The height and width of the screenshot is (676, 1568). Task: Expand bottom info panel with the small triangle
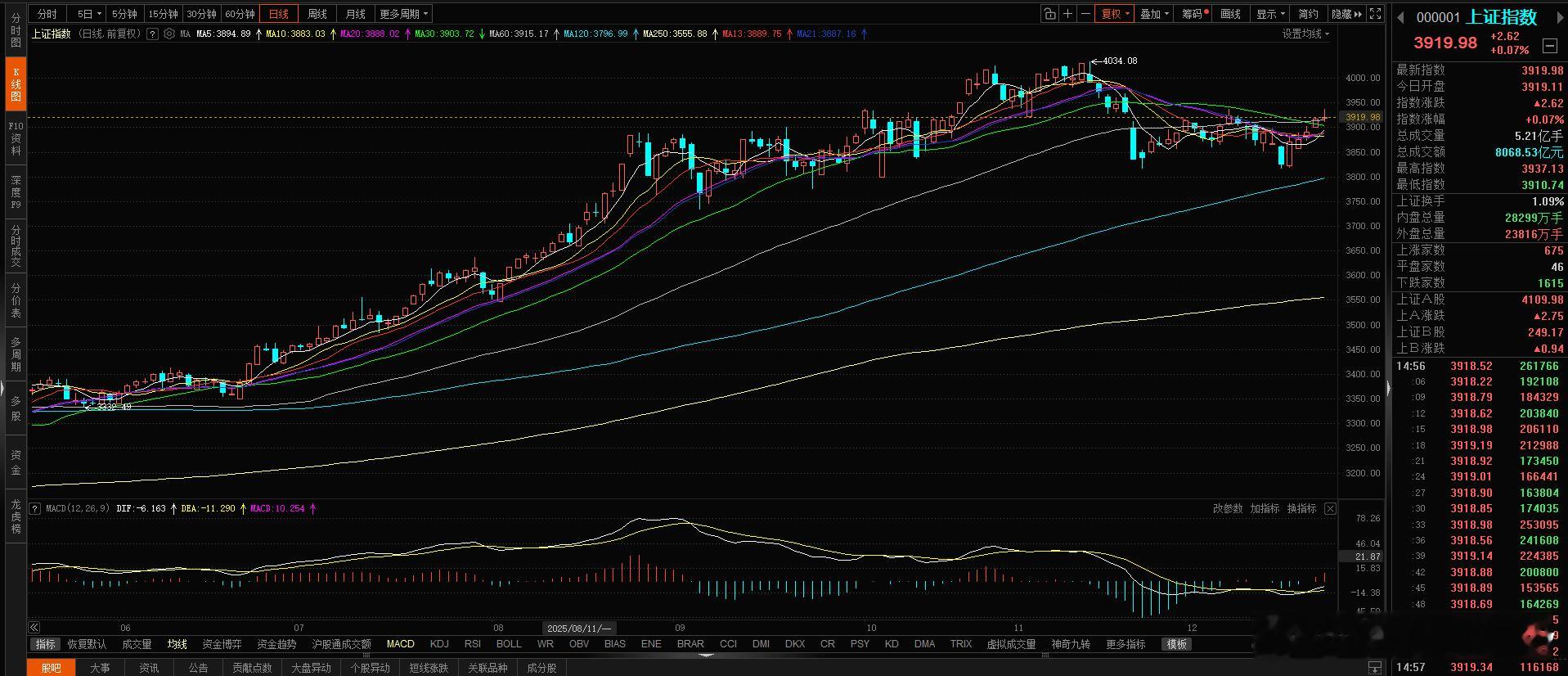tap(707, 656)
